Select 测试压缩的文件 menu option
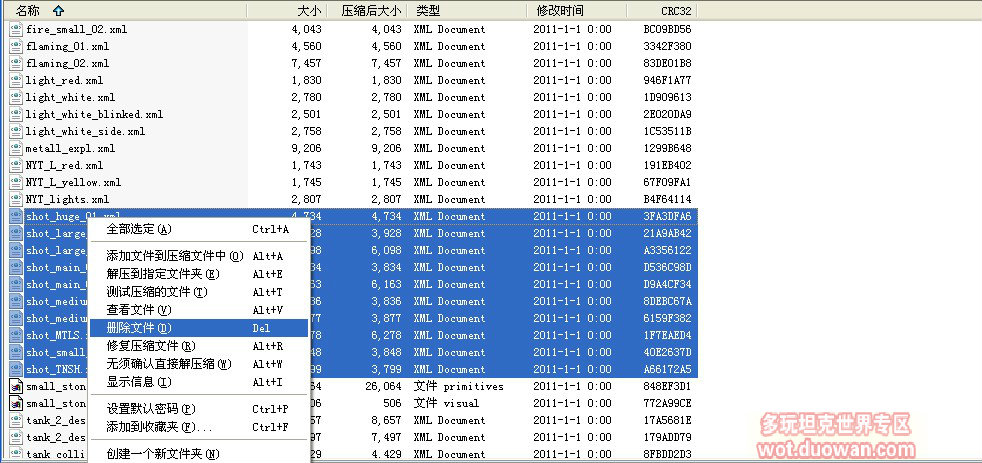Image resolution: width=982 pixels, height=463 pixels. [x=156, y=292]
